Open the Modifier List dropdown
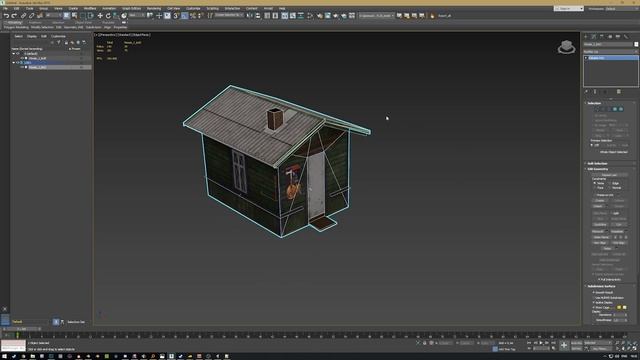640x360 pixels. (x=610, y=51)
